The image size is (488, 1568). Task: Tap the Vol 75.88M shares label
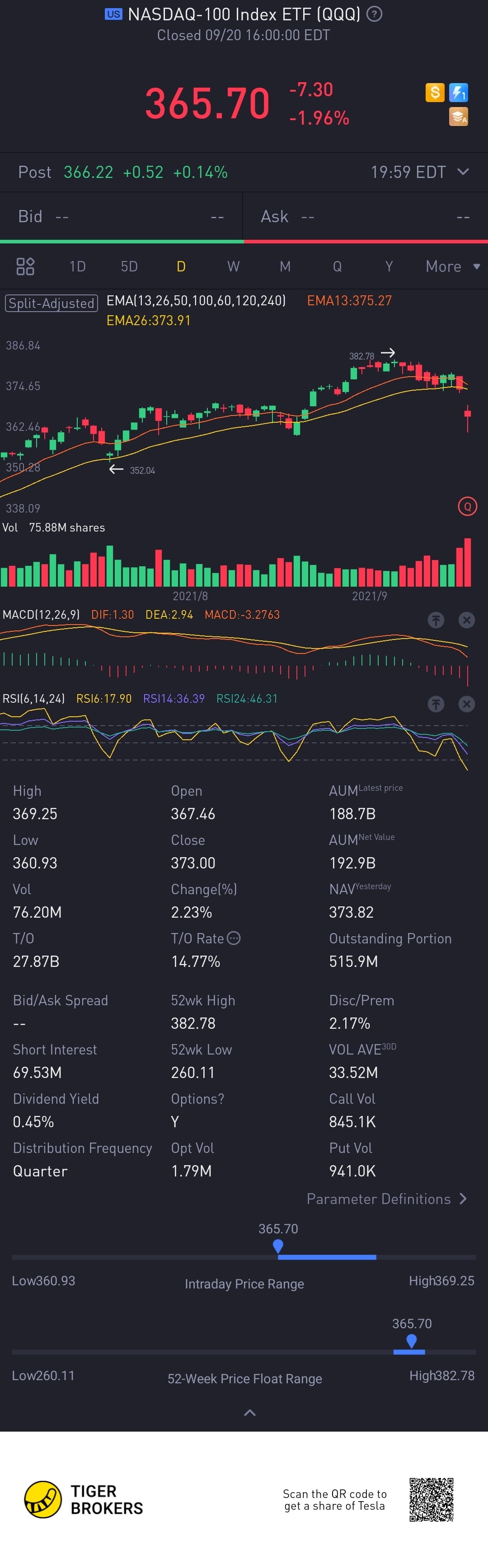(x=54, y=528)
